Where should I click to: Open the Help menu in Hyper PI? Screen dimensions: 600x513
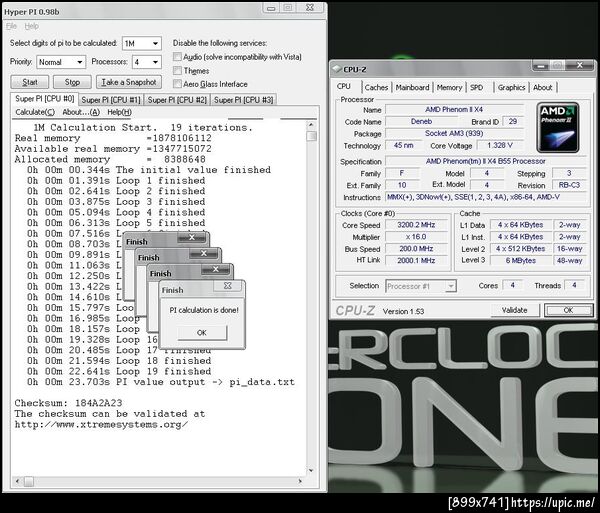[31, 26]
